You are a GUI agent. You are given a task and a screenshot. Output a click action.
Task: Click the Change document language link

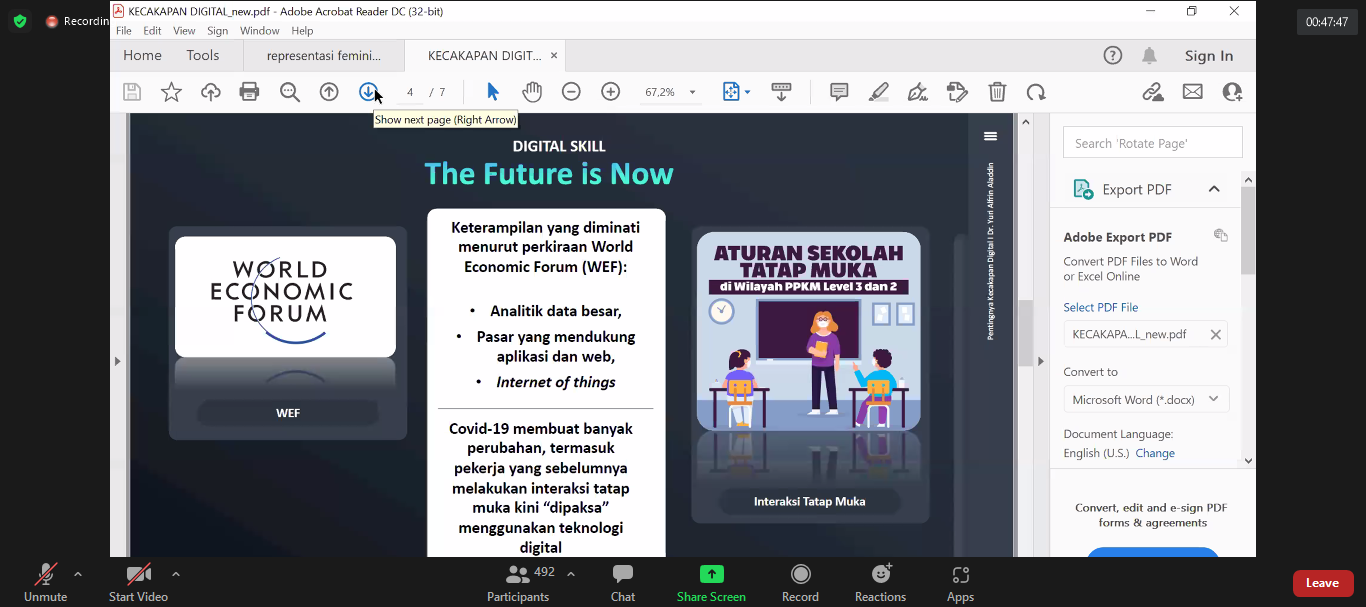point(1155,453)
